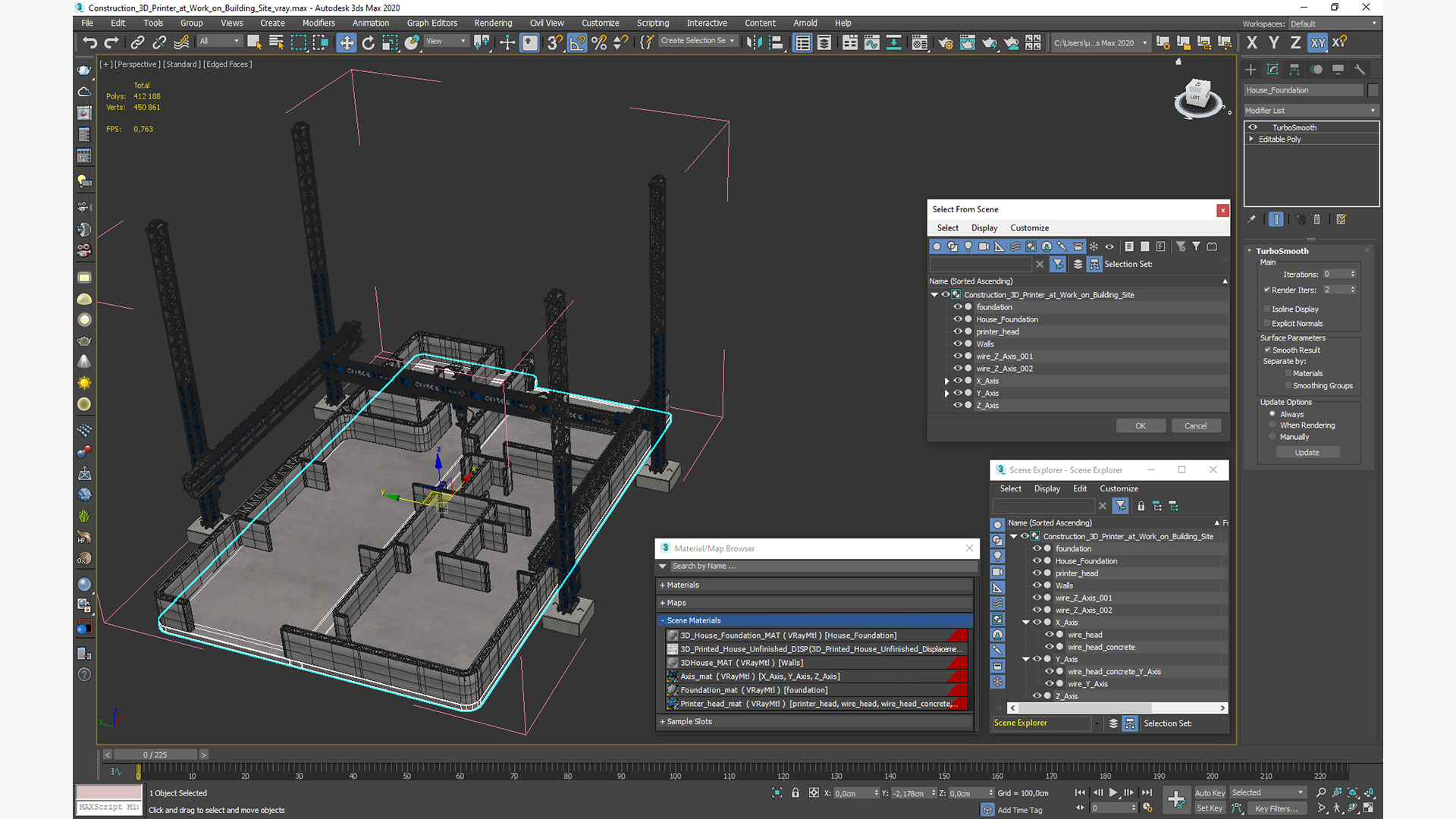Open Edit menu in Scene Explorer
The height and width of the screenshot is (819, 1456).
[x=1080, y=488]
